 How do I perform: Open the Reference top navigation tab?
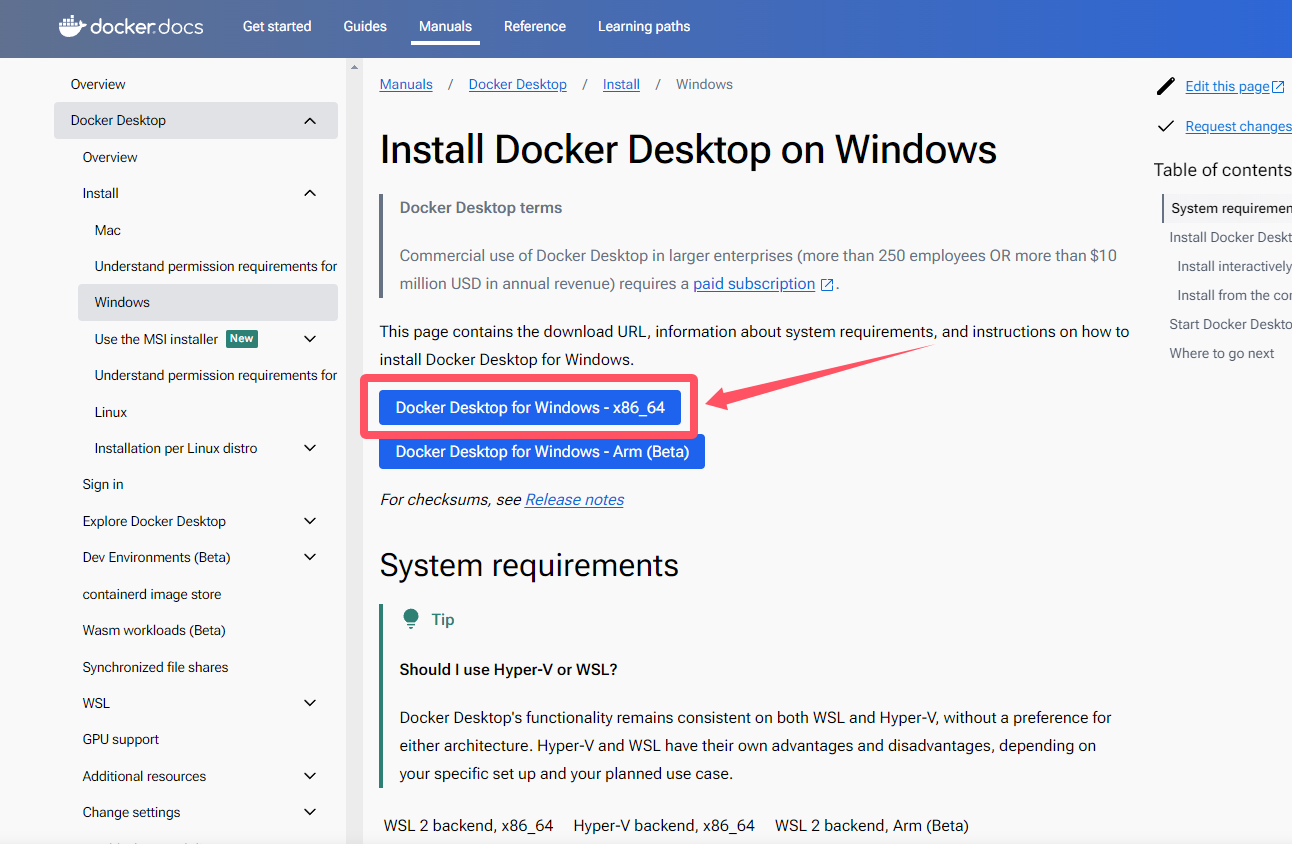pyautogui.click(x=535, y=26)
